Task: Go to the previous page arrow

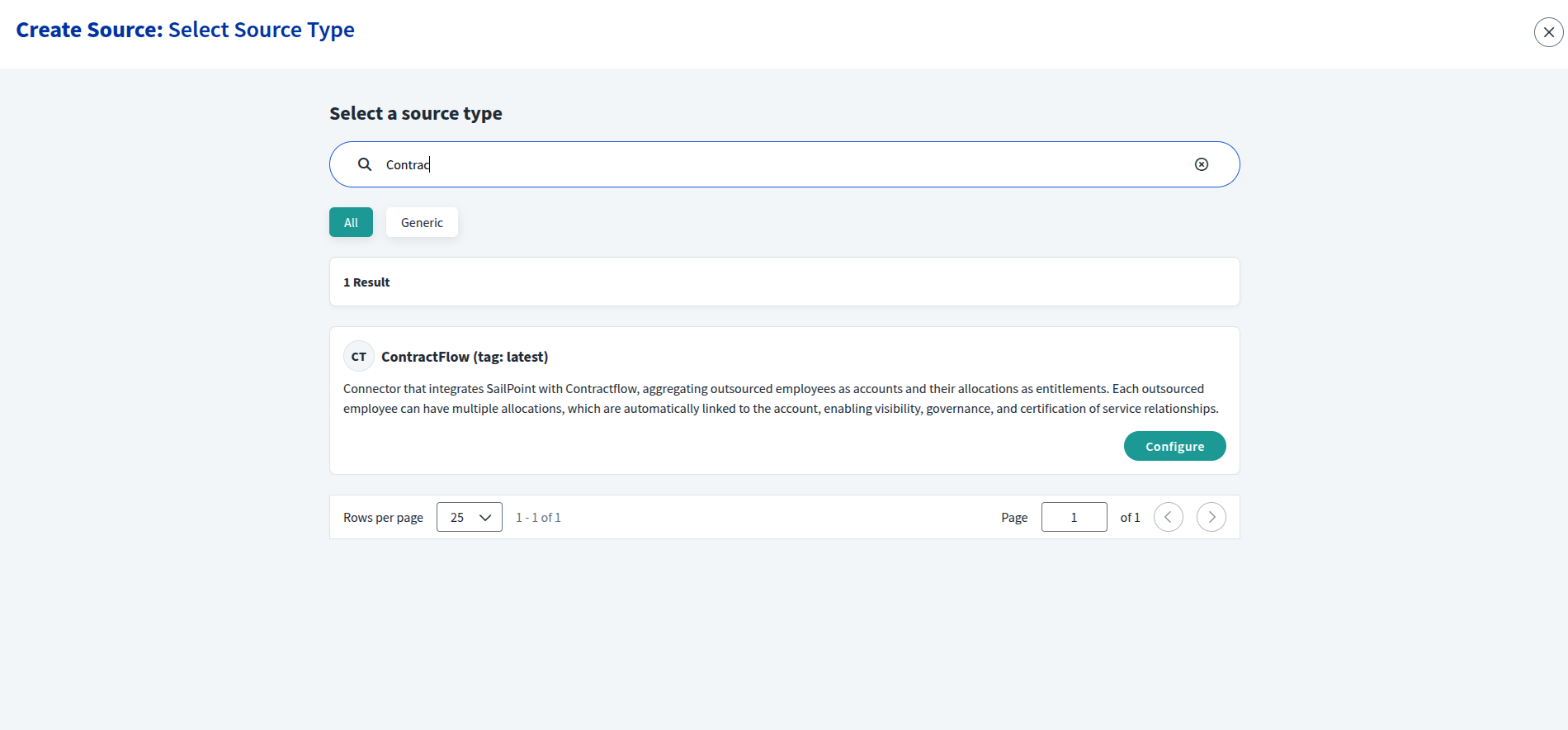Action: click(1168, 517)
